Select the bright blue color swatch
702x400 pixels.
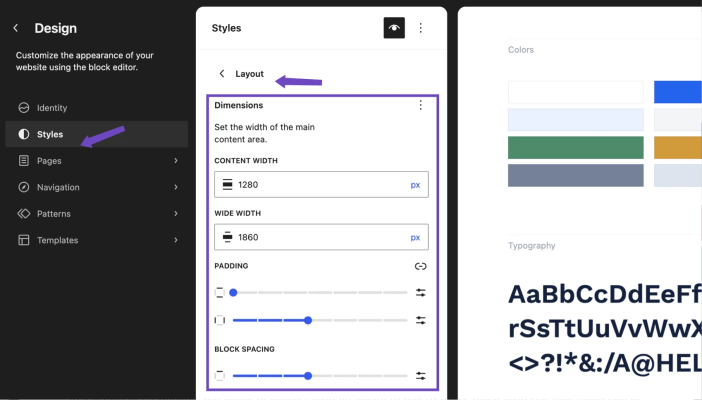pos(678,92)
